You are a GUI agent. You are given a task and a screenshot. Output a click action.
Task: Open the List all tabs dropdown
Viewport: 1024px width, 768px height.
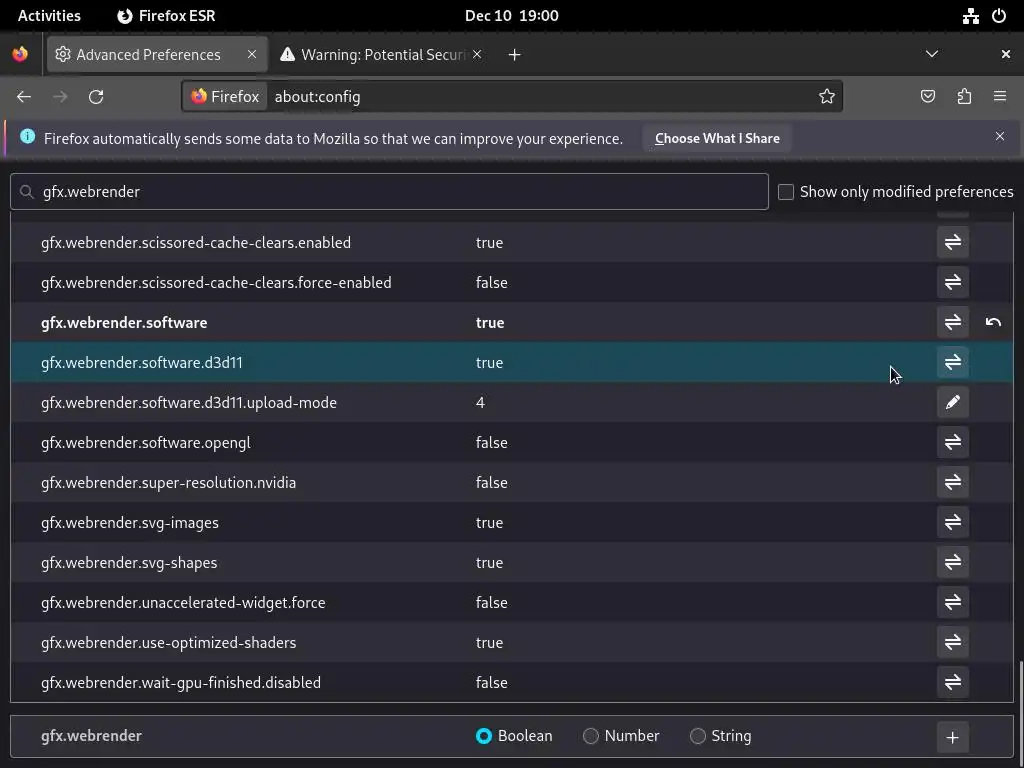pyautogui.click(x=931, y=54)
